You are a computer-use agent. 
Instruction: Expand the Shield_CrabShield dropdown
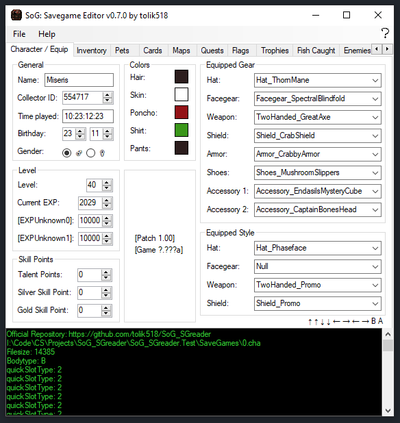[375, 136]
